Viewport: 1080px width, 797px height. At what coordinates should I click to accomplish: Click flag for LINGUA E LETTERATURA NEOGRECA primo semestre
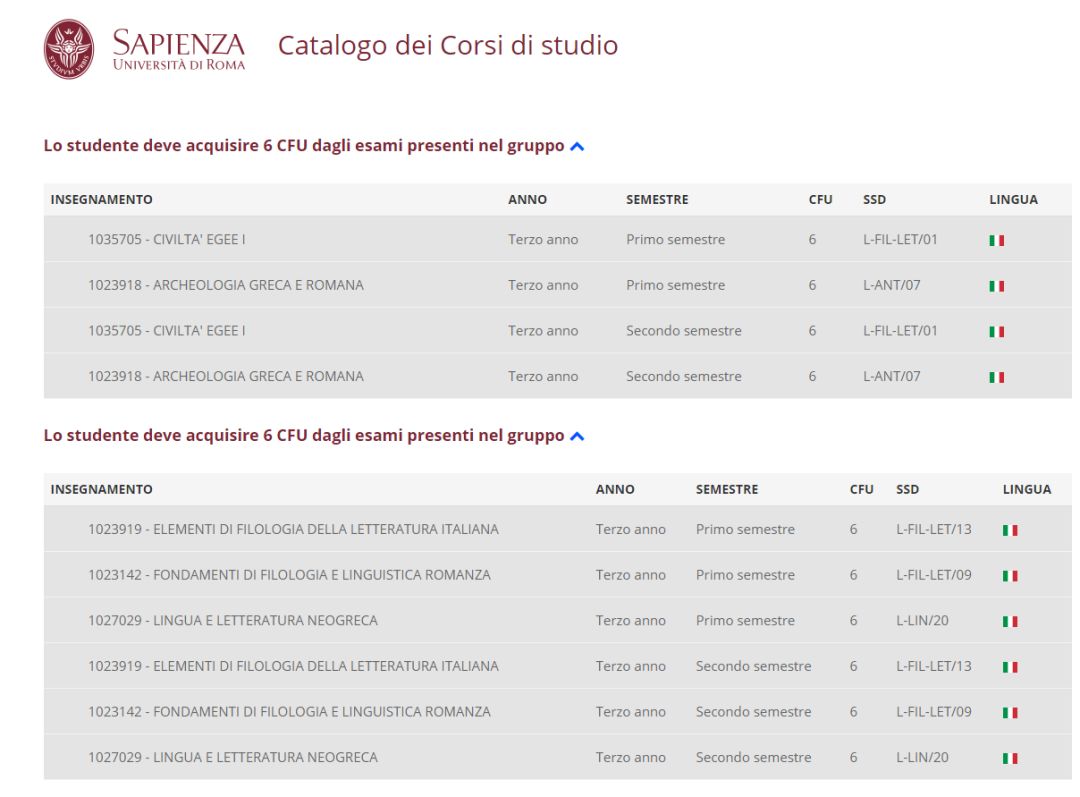coord(1010,621)
